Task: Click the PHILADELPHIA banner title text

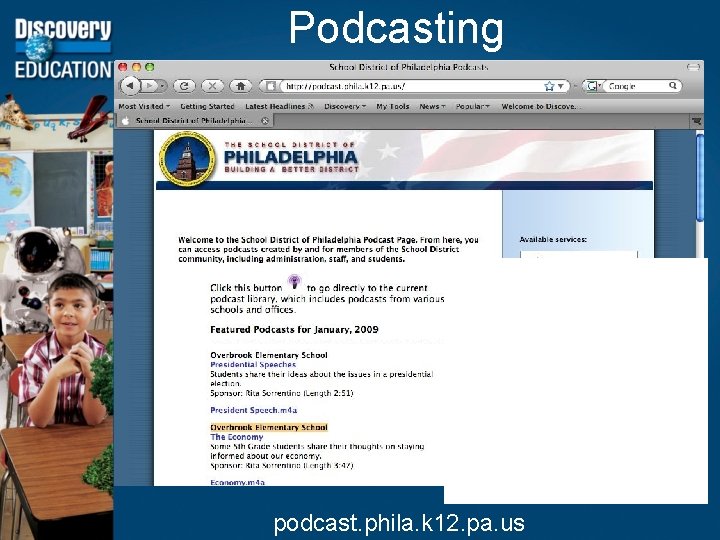Action: tap(291, 158)
